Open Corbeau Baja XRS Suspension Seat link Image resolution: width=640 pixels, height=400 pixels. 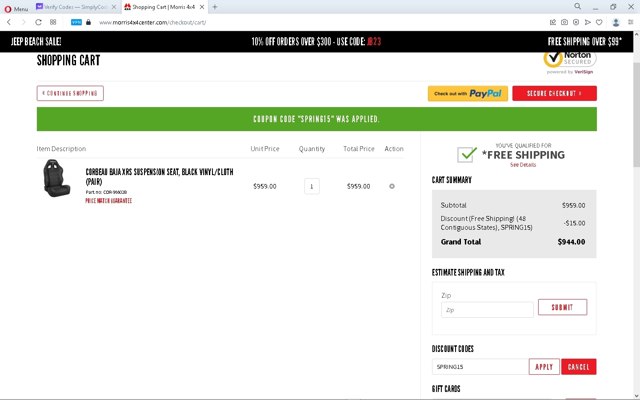(159, 176)
